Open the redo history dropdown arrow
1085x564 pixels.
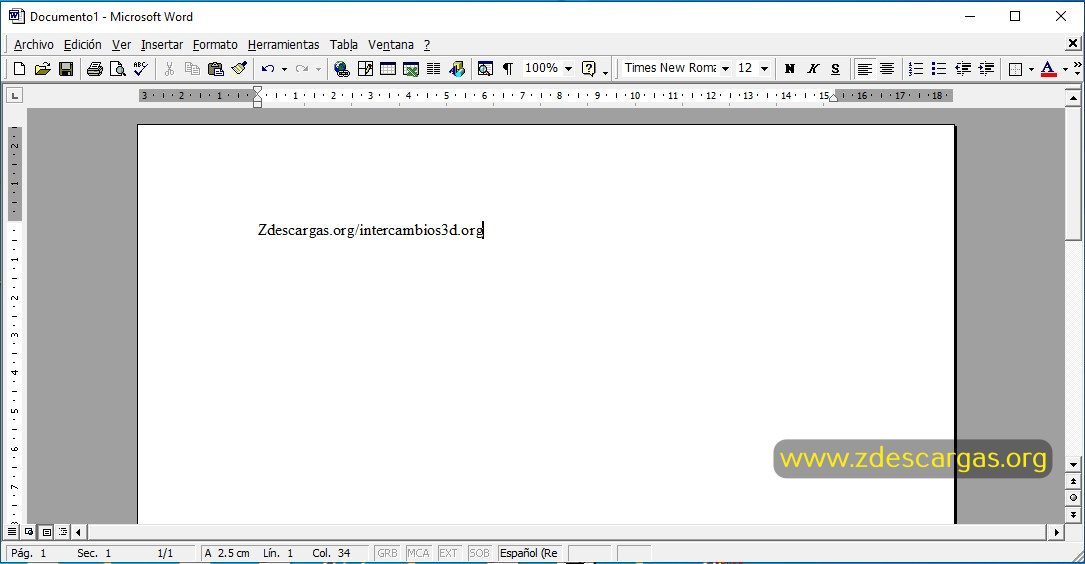318,69
